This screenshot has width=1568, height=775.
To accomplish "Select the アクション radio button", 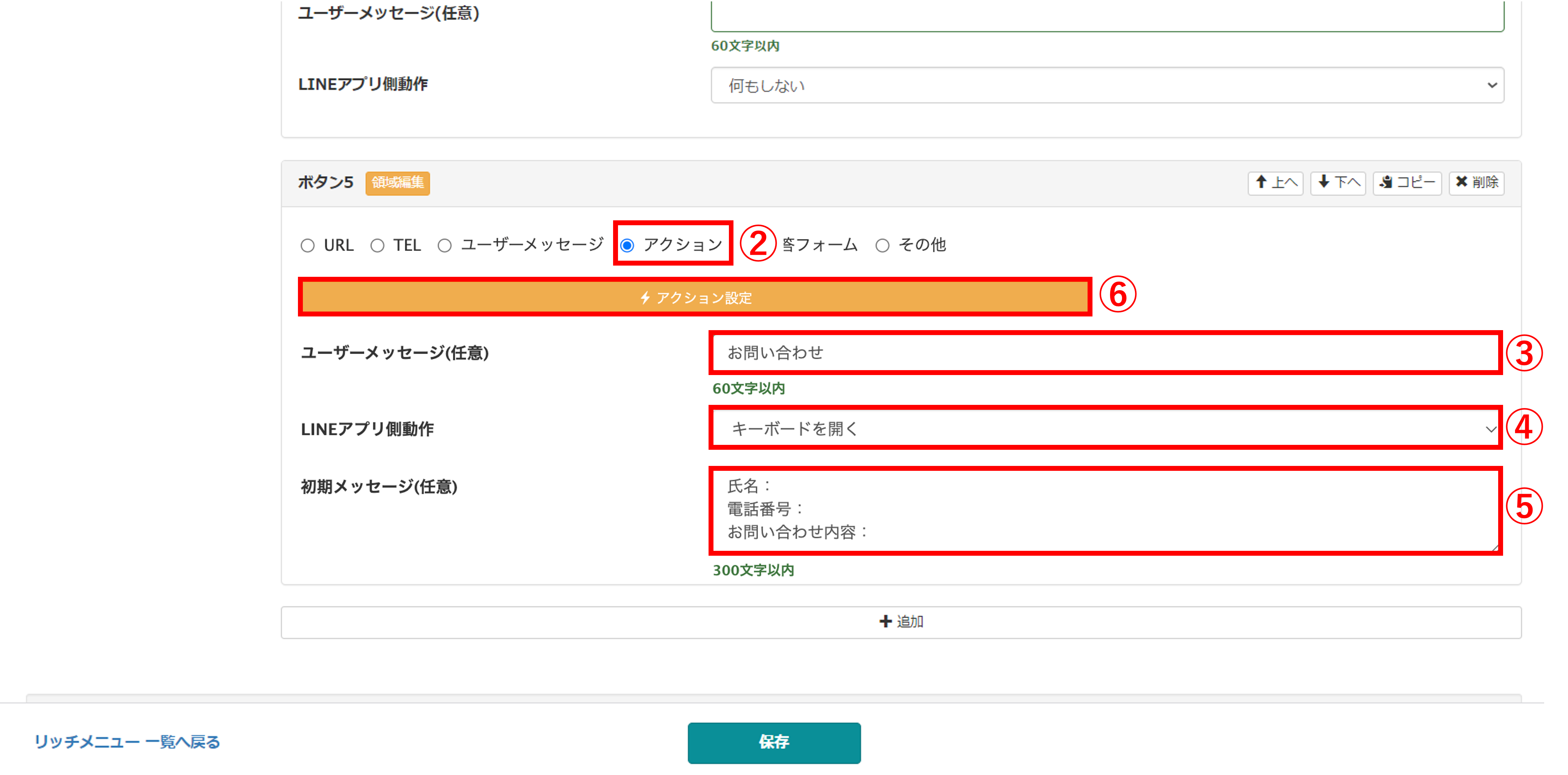I will [627, 245].
